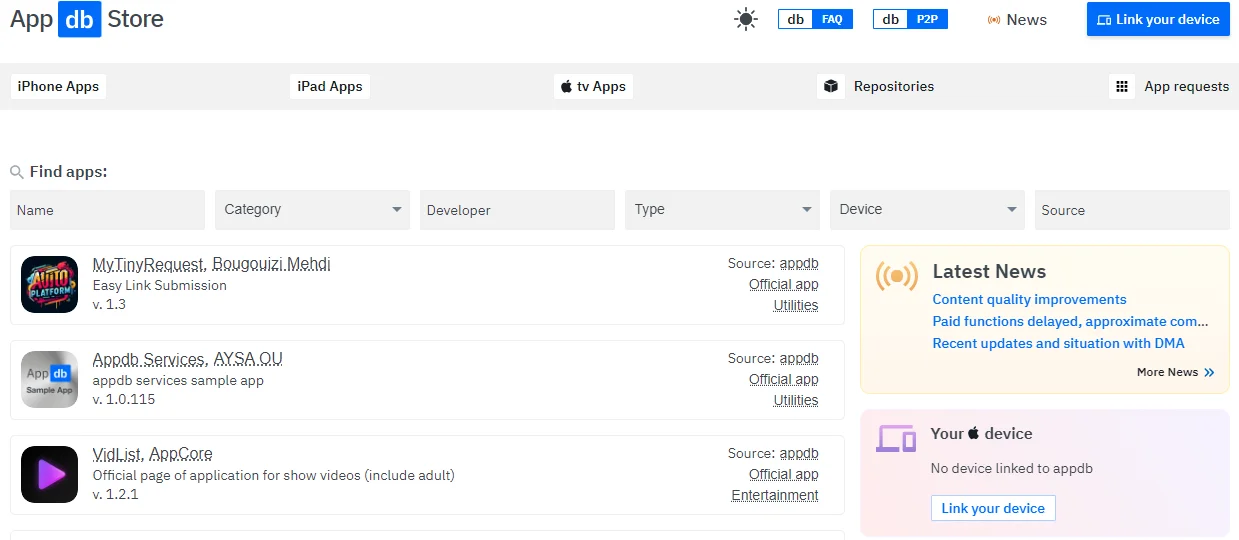This screenshot has width=1239, height=540.
Task: Click Official app link in Appdb Services row
Action: [784, 379]
